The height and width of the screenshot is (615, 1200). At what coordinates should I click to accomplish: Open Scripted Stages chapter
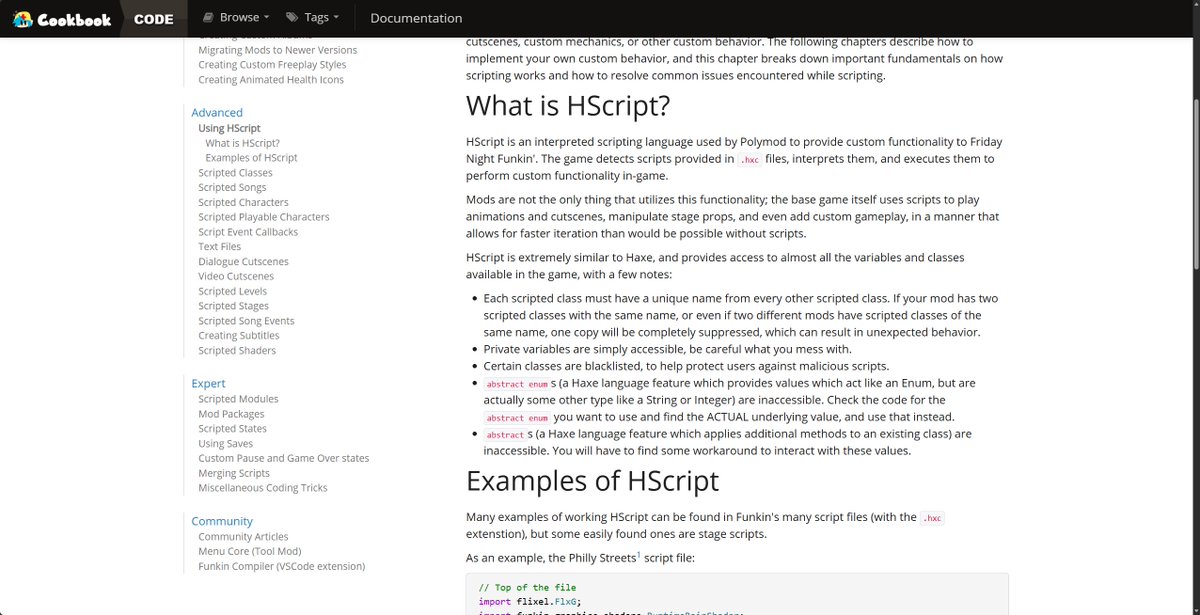coord(233,306)
